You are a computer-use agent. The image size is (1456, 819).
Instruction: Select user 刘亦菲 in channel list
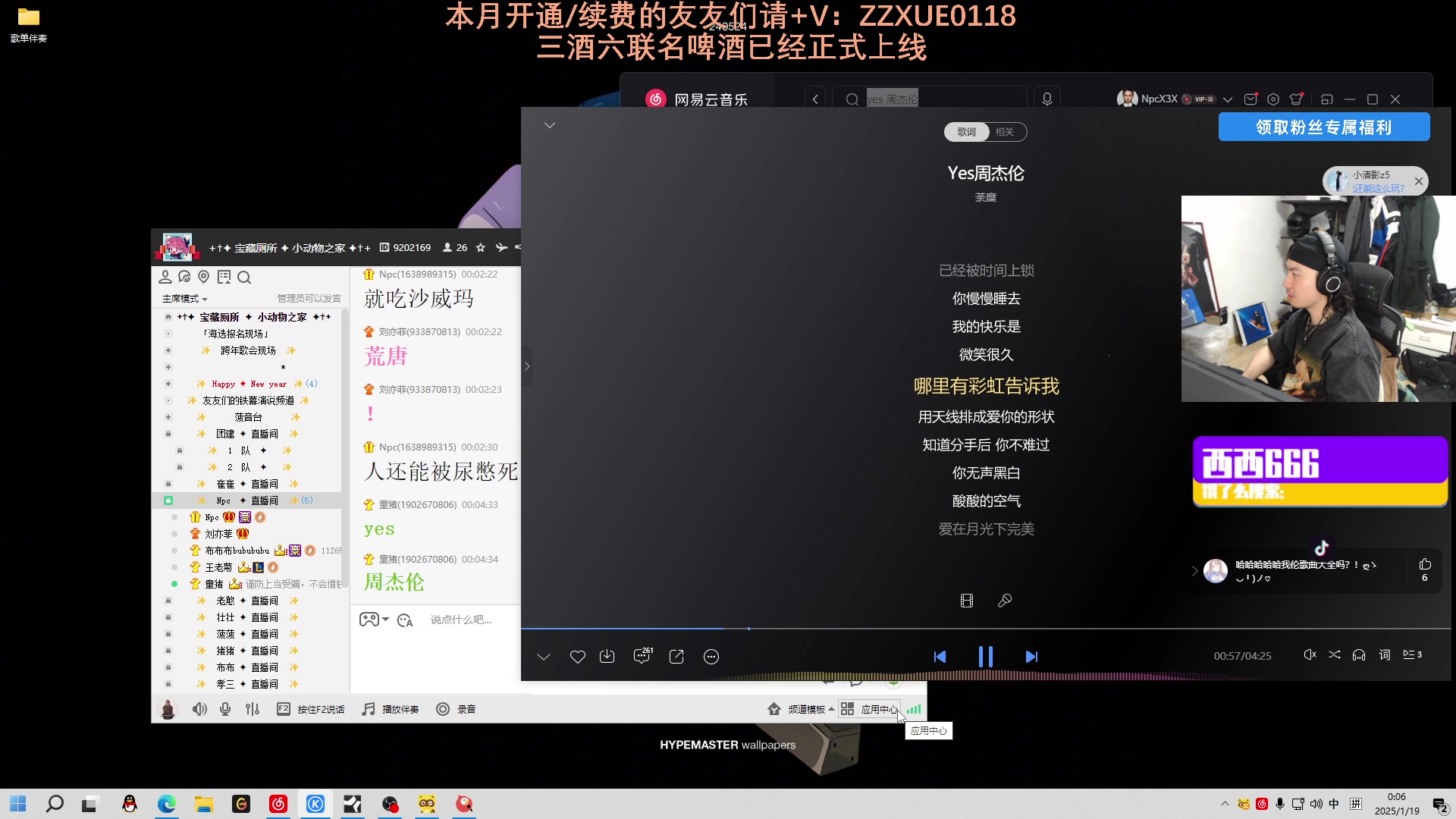tap(218, 534)
